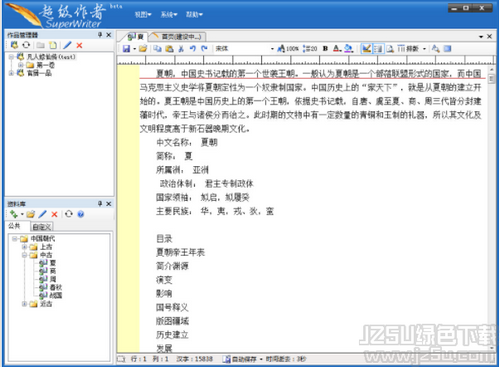Click the save icon in editor toolbar
This screenshot has height=367, width=500.
pyautogui.click(x=126, y=49)
